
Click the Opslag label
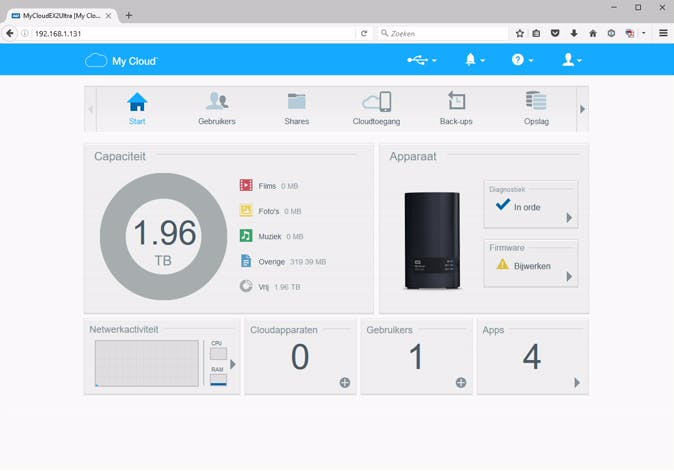(536, 121)
